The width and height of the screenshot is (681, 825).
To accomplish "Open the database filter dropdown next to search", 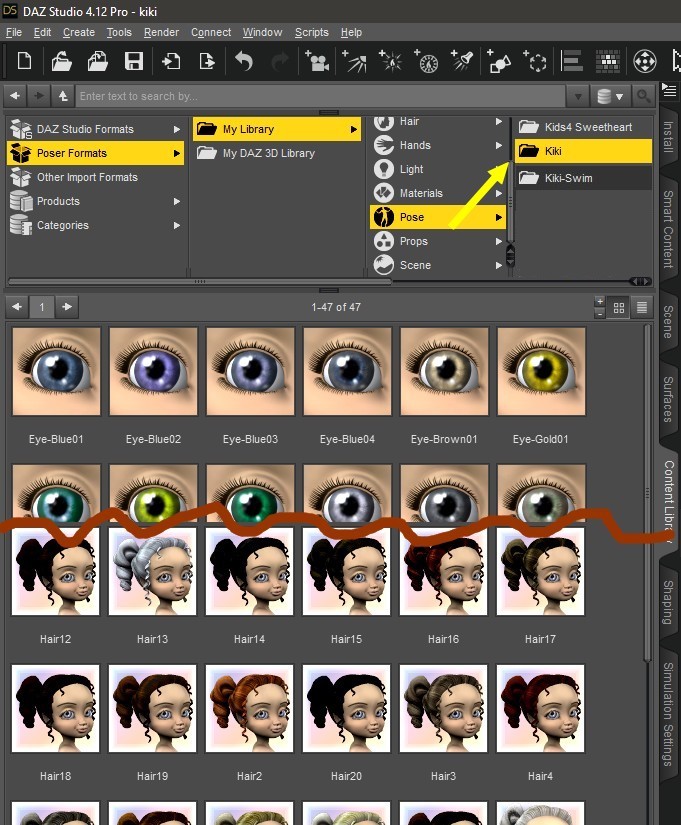I will [610, 96].
